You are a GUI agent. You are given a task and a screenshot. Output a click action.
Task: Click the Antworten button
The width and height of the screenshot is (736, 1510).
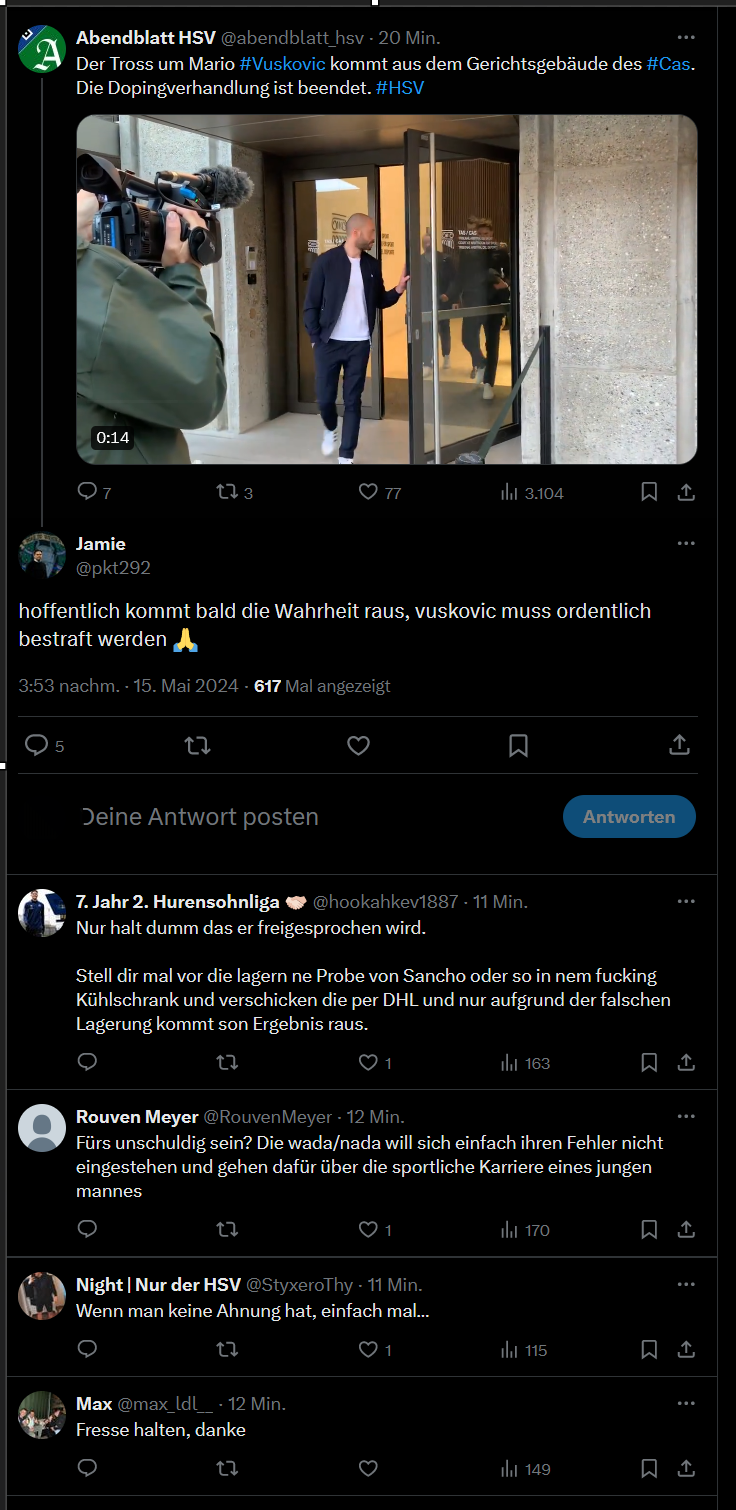pyautogui.click(x=629, y=817)
